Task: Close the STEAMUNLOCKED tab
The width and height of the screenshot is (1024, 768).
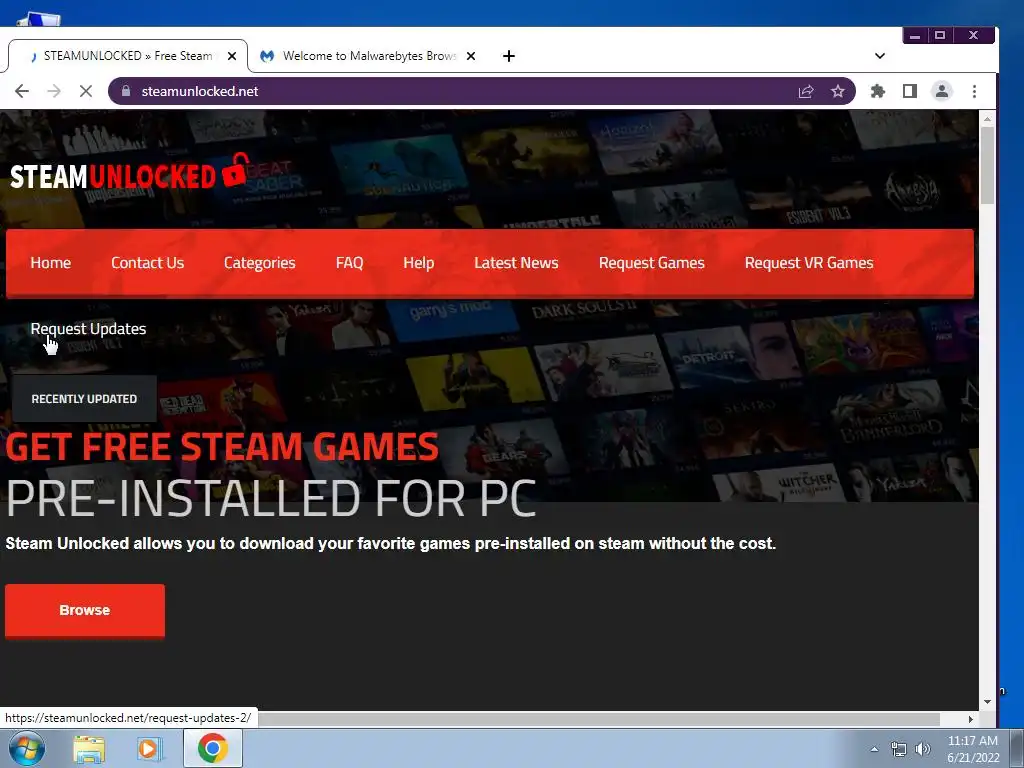Action: pos(232,56)
